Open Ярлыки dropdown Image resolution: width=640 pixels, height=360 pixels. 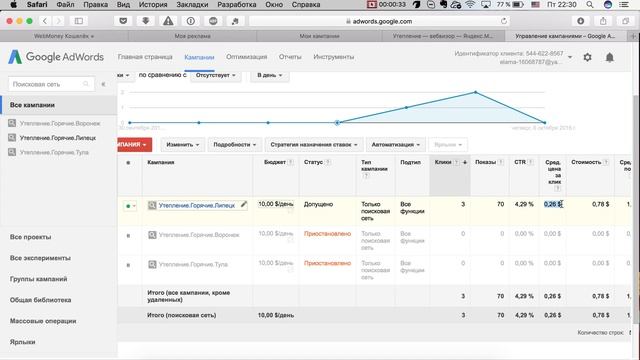click(448, 144)
